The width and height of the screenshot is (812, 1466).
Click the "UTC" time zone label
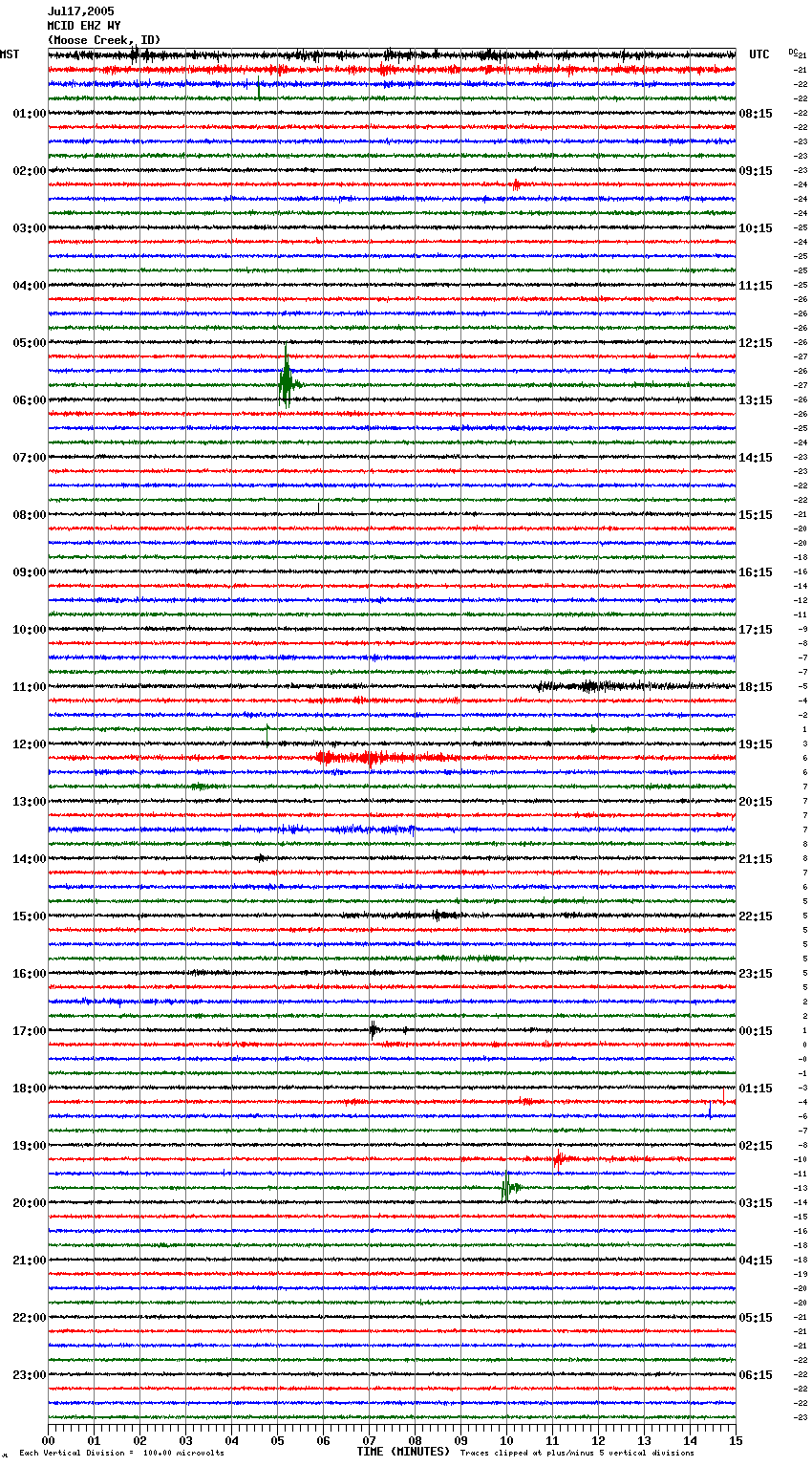[x=759, y=55]
